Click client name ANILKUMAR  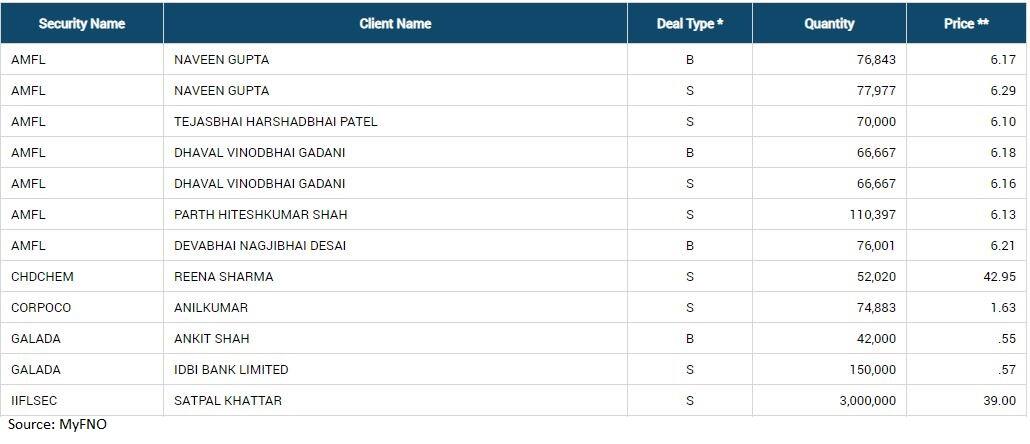(211, 307)
